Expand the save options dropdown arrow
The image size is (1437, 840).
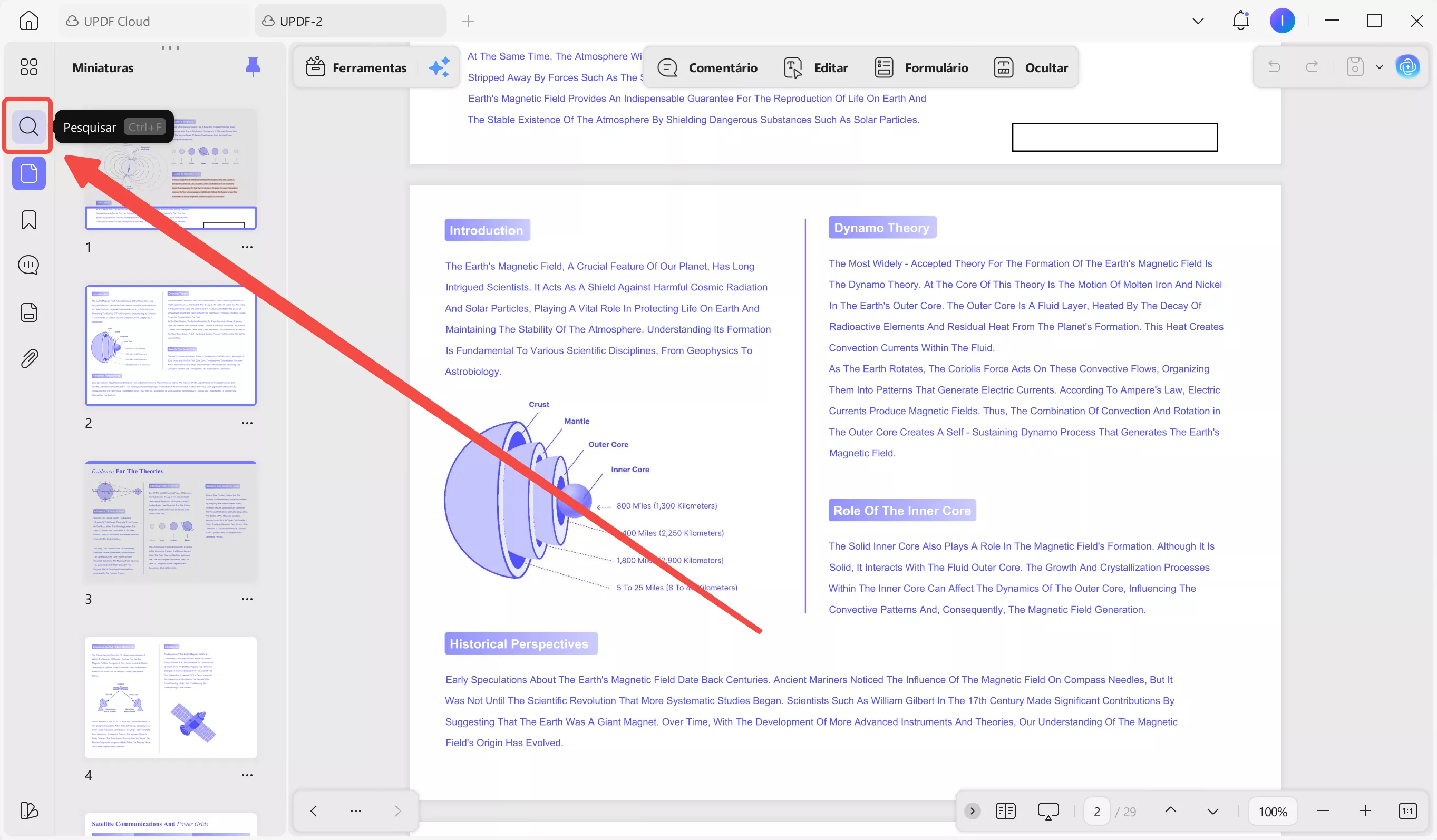point(1380,67)
